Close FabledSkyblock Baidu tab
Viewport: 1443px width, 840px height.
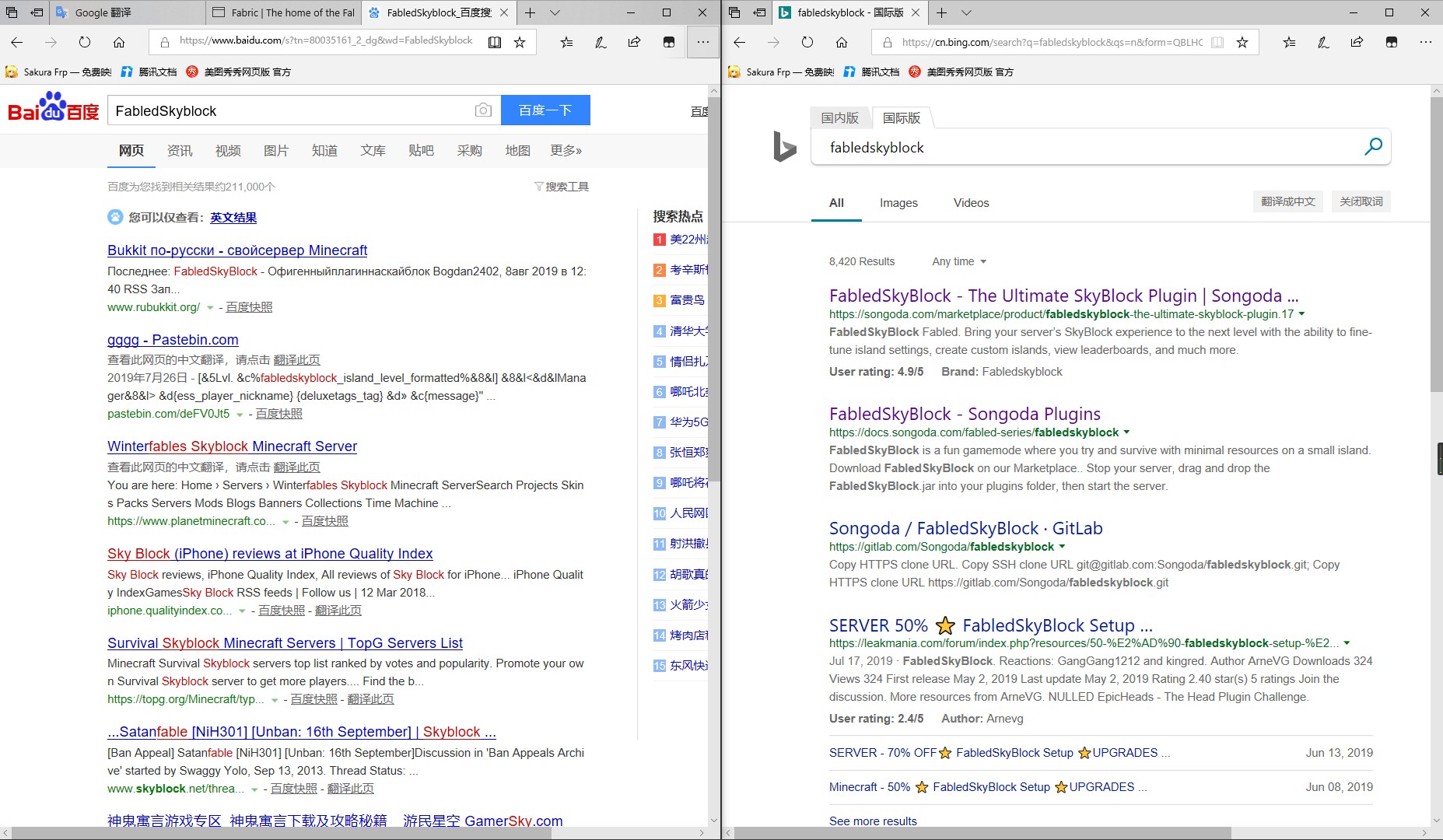click(x=504, y=12)
